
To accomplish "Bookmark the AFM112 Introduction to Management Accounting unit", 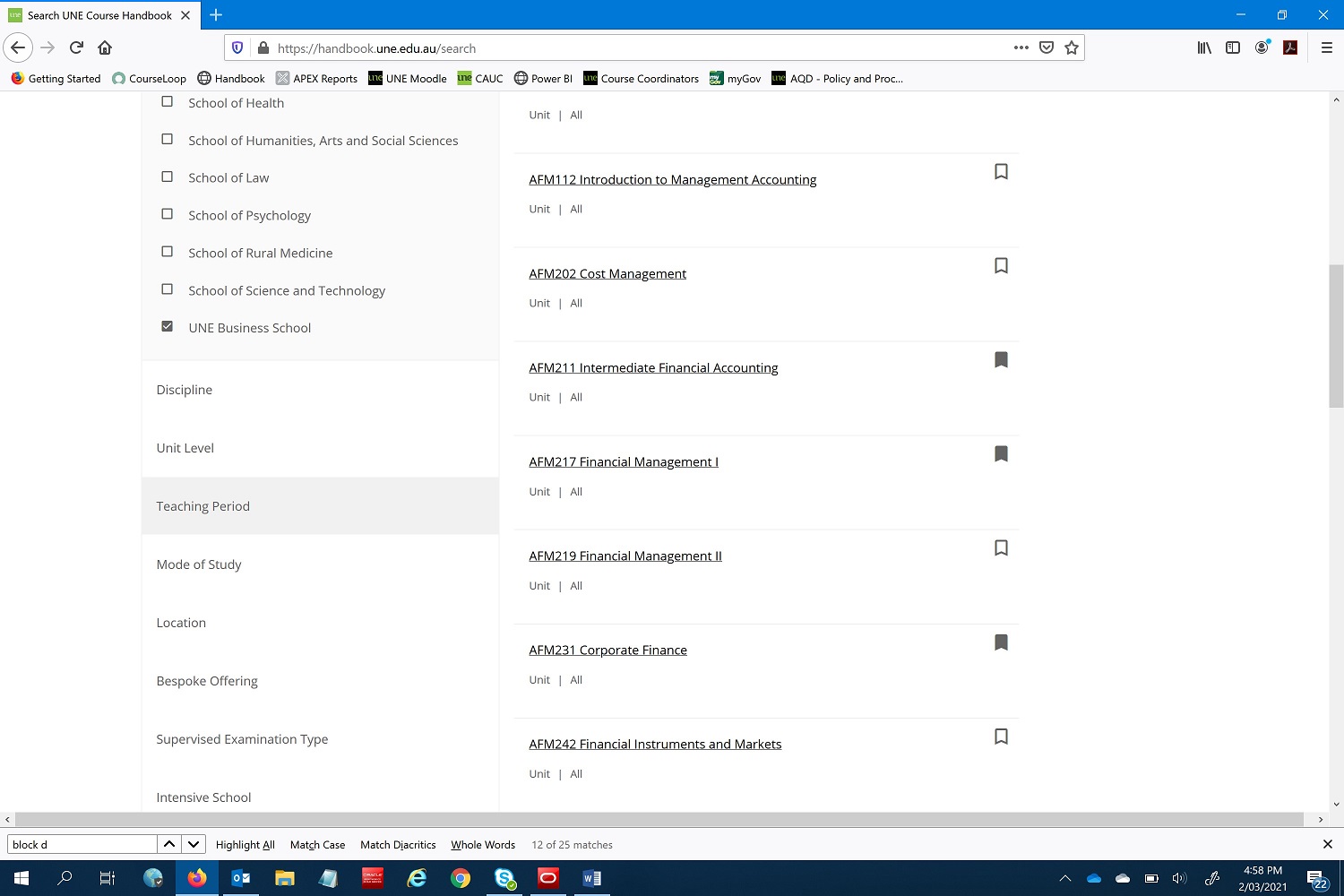I will 1001,171.
